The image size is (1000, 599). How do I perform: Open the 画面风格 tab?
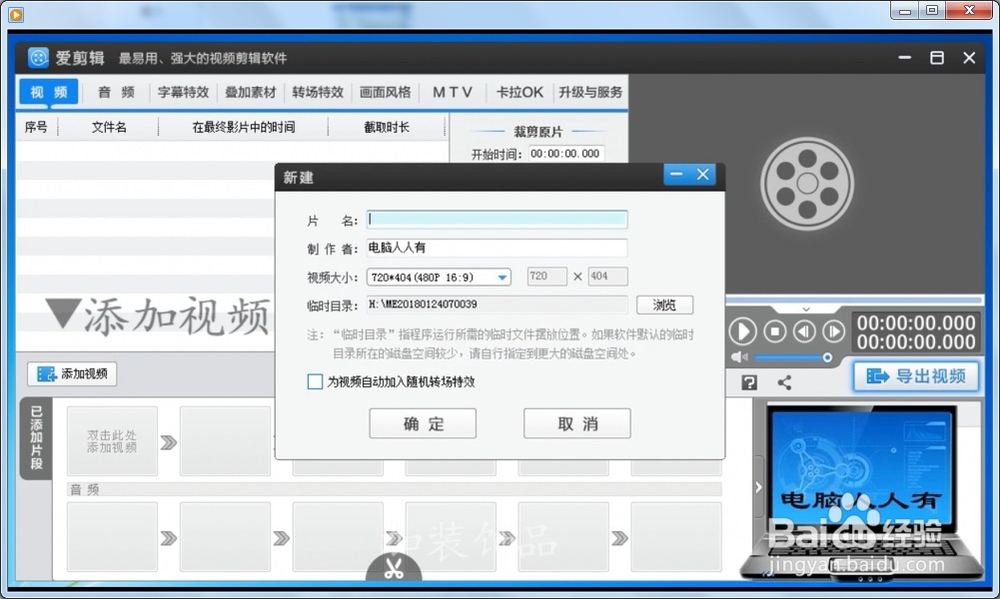pos(385,92)
